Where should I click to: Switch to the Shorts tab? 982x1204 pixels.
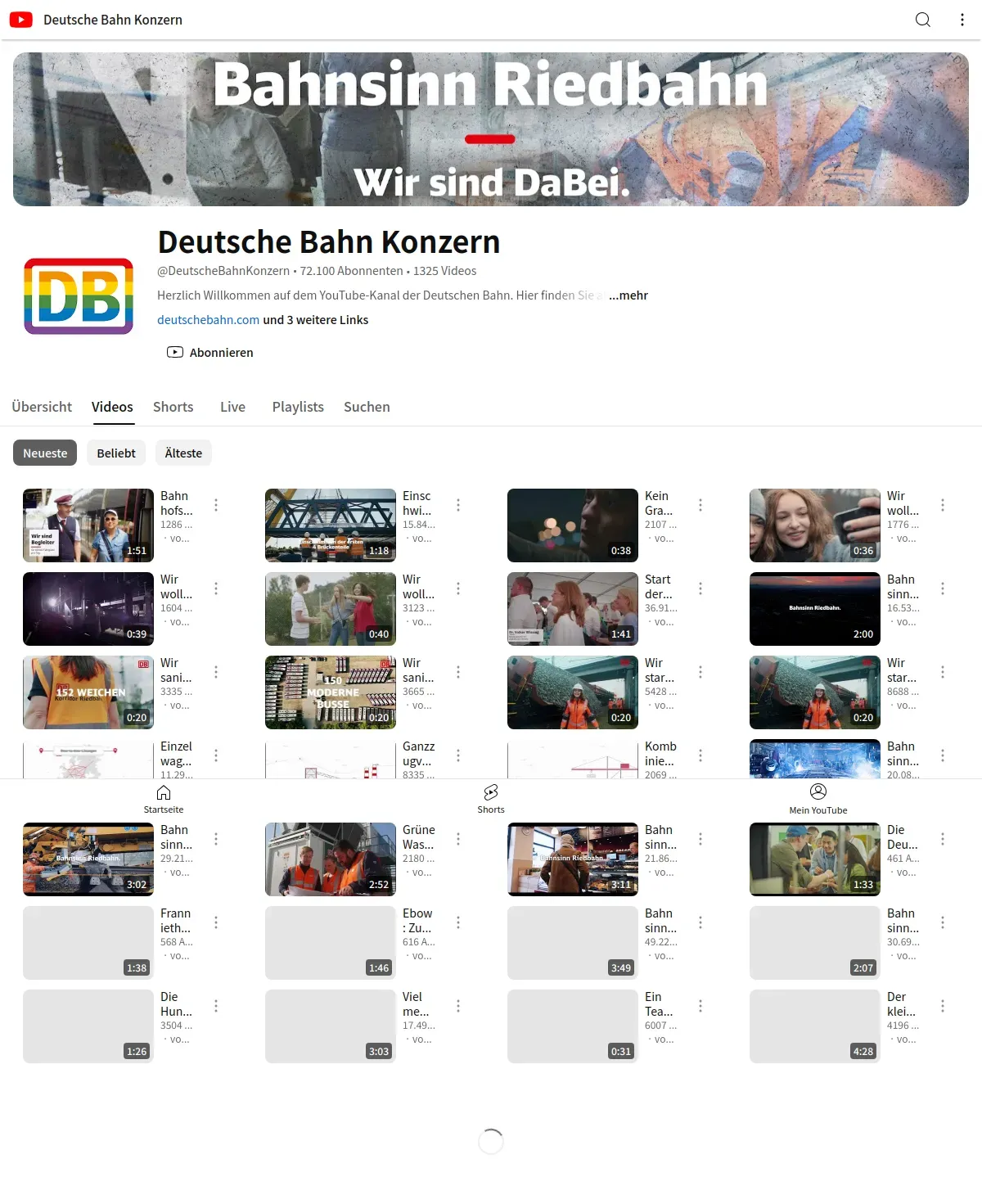click(x=173, y=407)
